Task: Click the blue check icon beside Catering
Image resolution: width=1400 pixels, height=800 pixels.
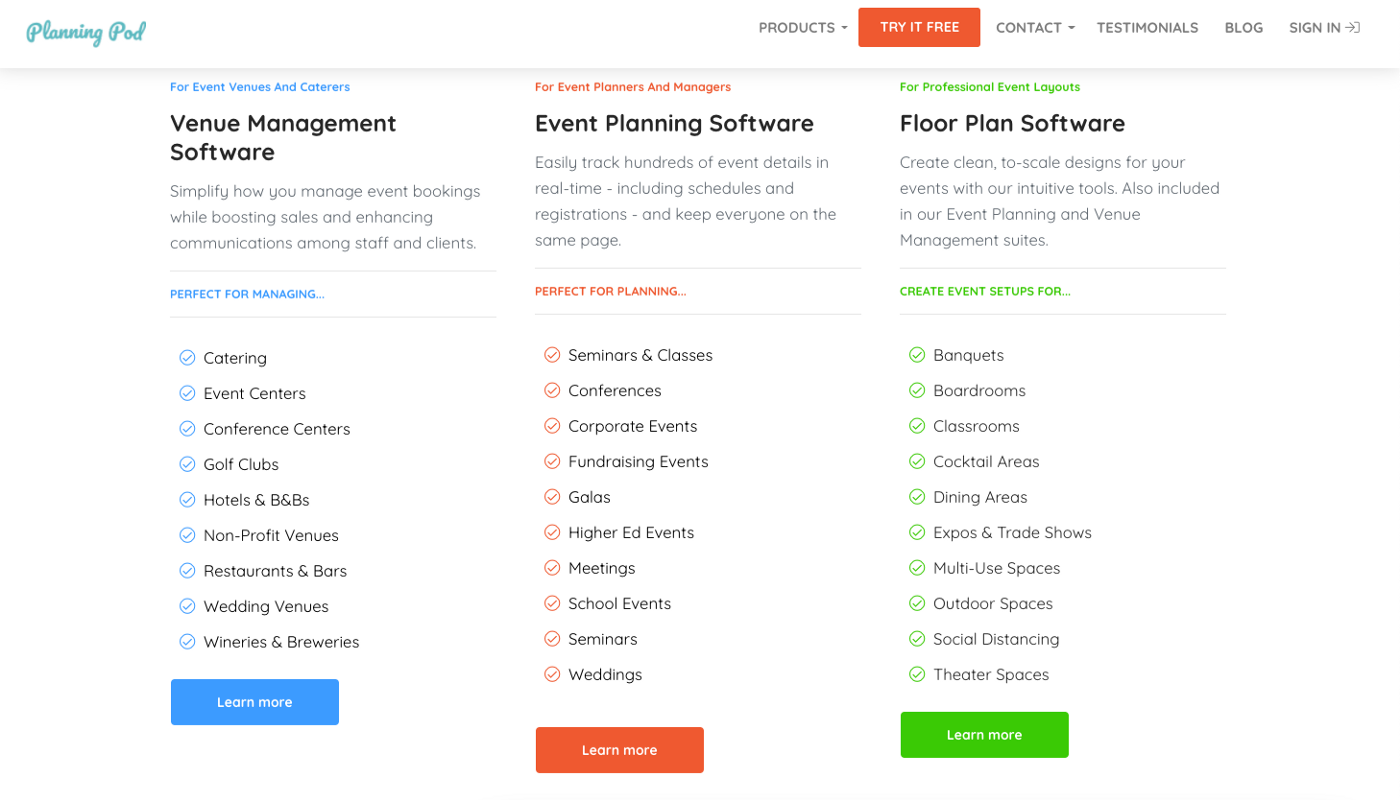Action: click(x=187, y=358)
